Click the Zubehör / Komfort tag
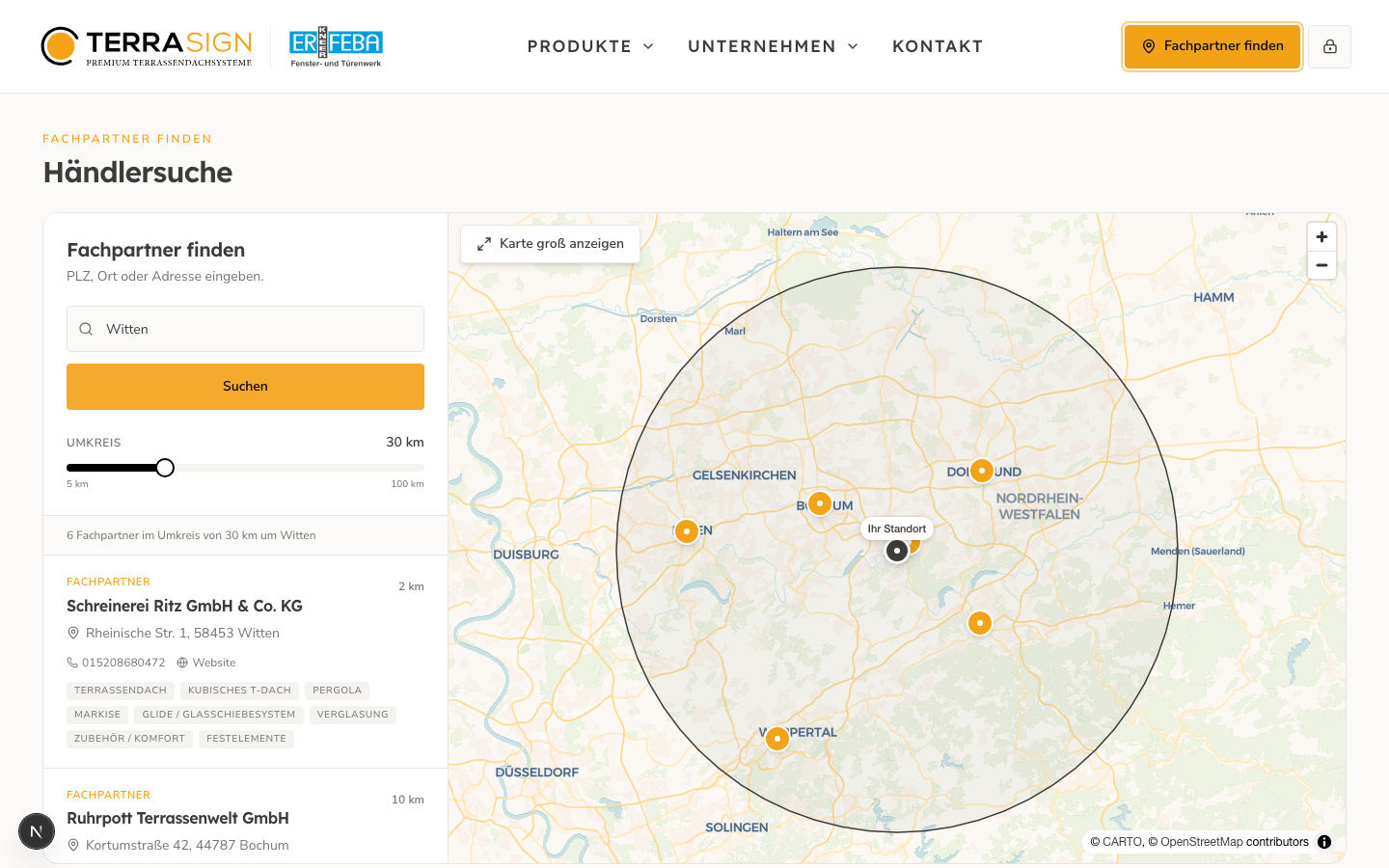The image size is (1389, 868). point(129,739)
